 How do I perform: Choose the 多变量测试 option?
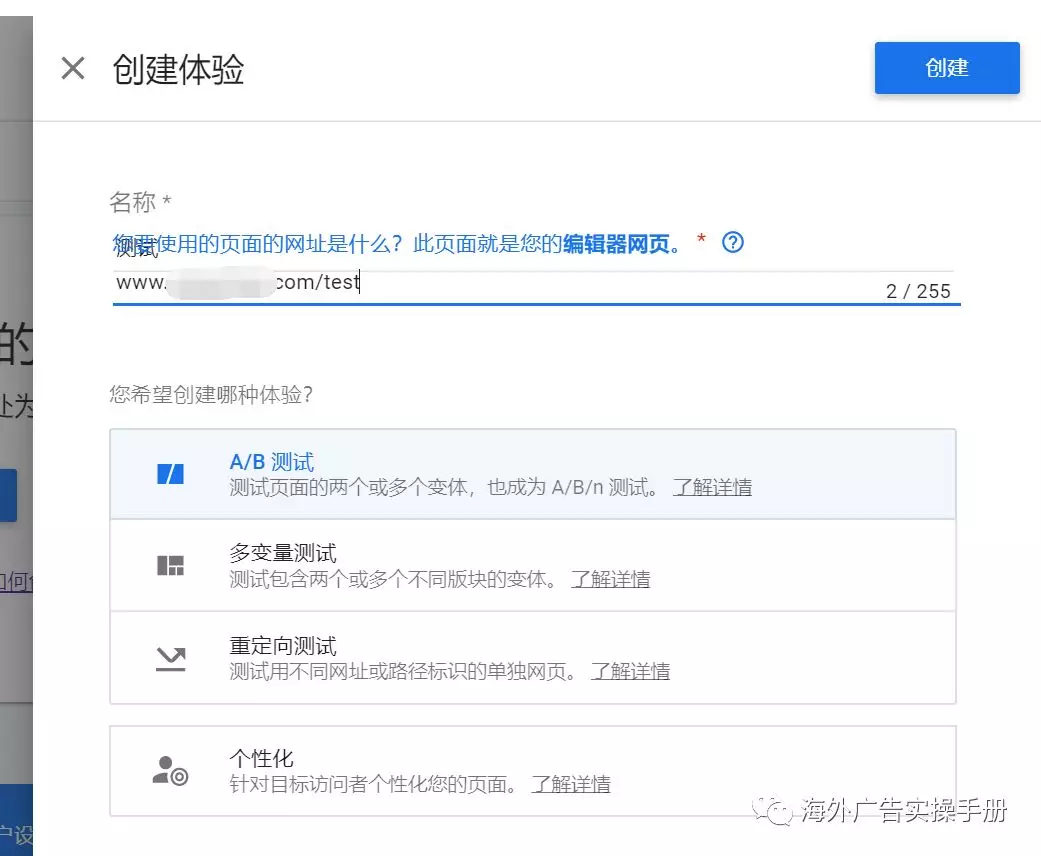coord(283,553)
